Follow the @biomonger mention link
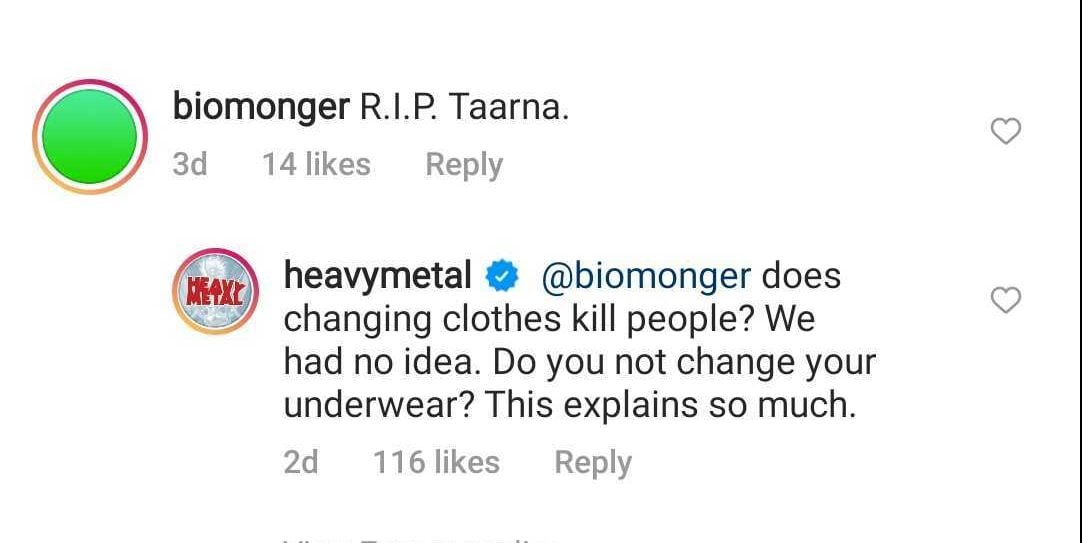 (645, 275)
